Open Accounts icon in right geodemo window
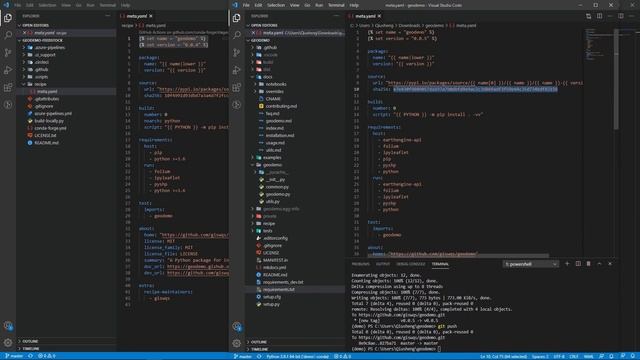The height and width of the screenshot is (360, 640). pos(237,327)
